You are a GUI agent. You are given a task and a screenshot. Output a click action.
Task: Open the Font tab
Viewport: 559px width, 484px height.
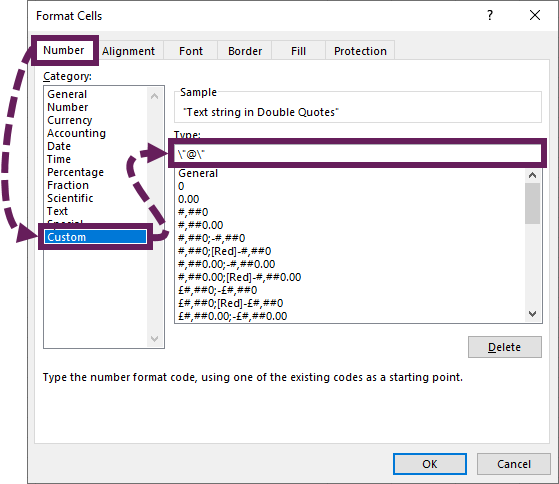191,51
